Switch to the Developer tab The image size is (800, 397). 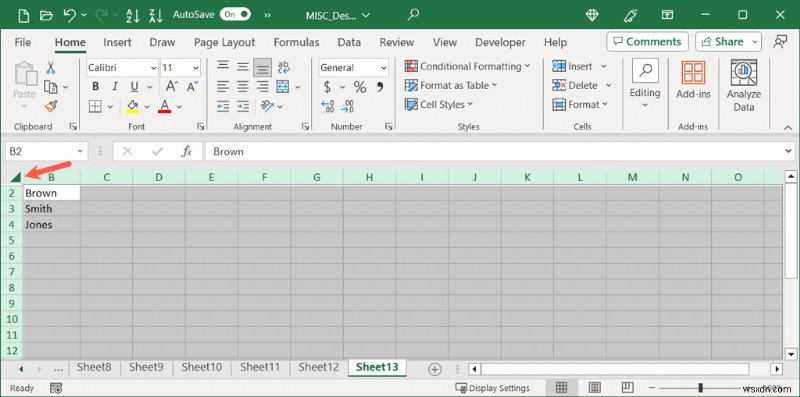(500, 42)
